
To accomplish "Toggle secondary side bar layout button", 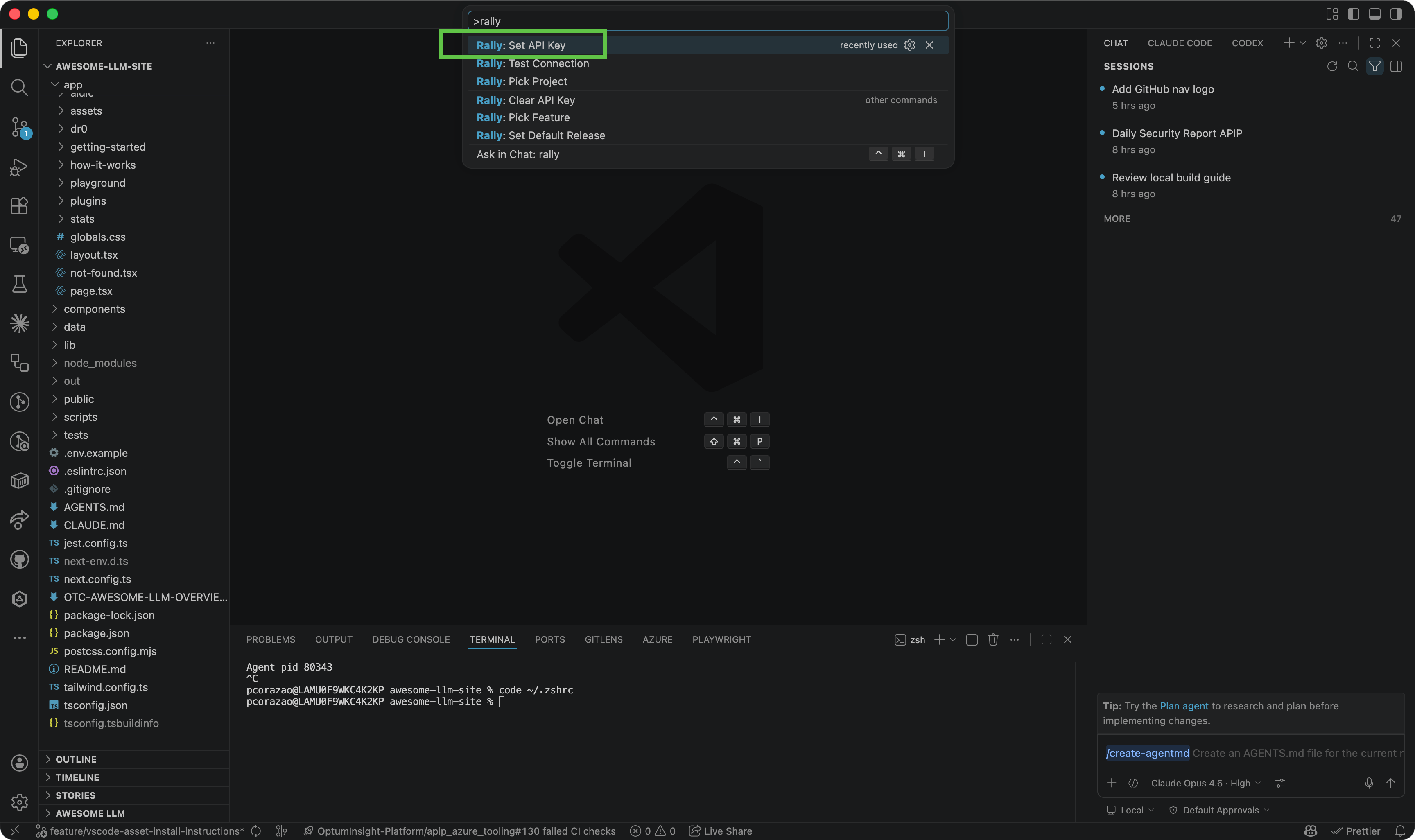I will [x=1396, y=14].
